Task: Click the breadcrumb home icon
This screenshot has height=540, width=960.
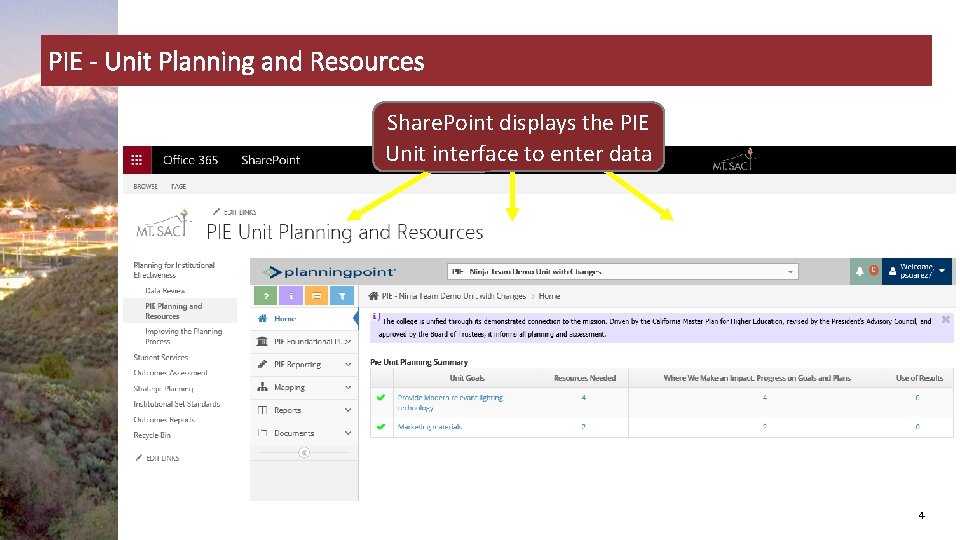Action: pos(373,296)
